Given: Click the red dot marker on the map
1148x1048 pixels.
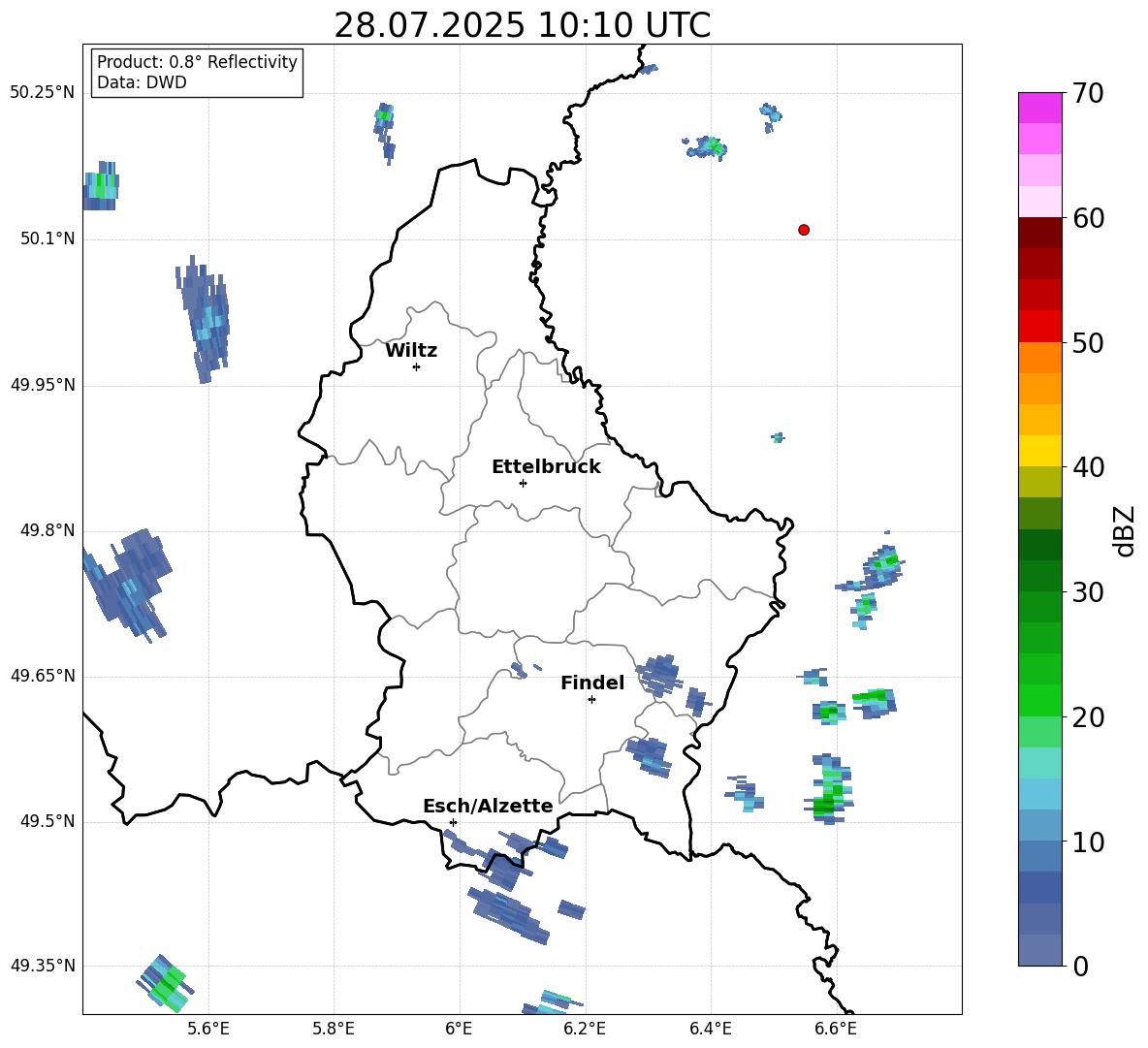Looking at the screenshot, I should tap(804, 230).
